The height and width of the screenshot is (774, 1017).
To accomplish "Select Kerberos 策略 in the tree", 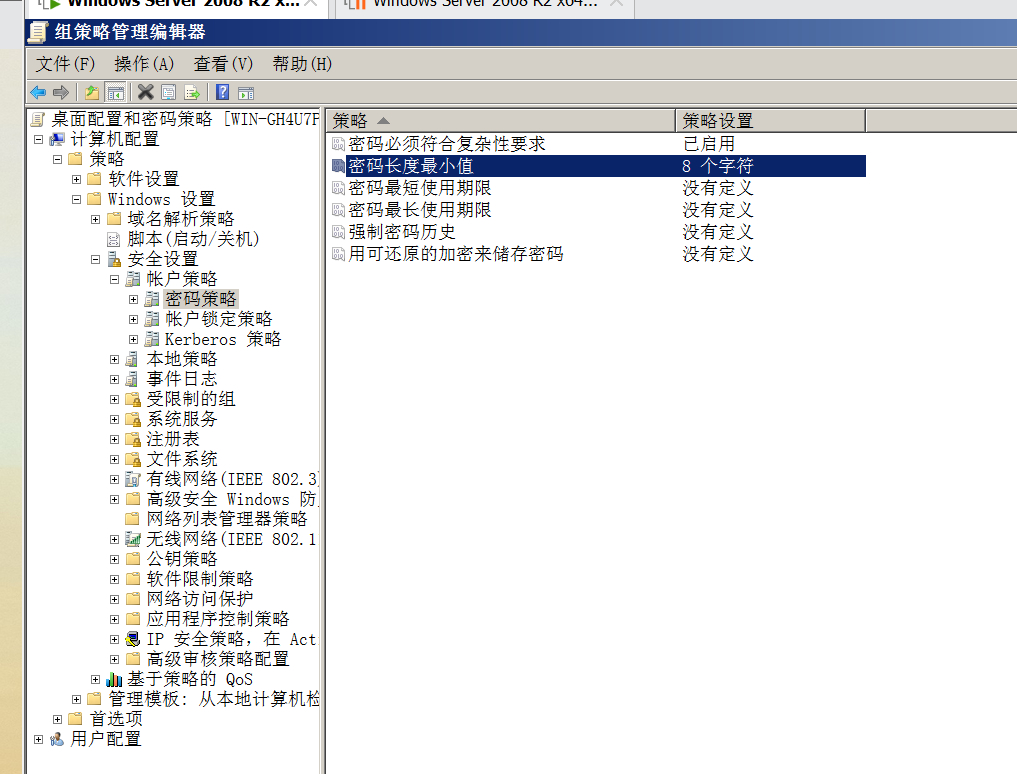I will tap(223, 339).
